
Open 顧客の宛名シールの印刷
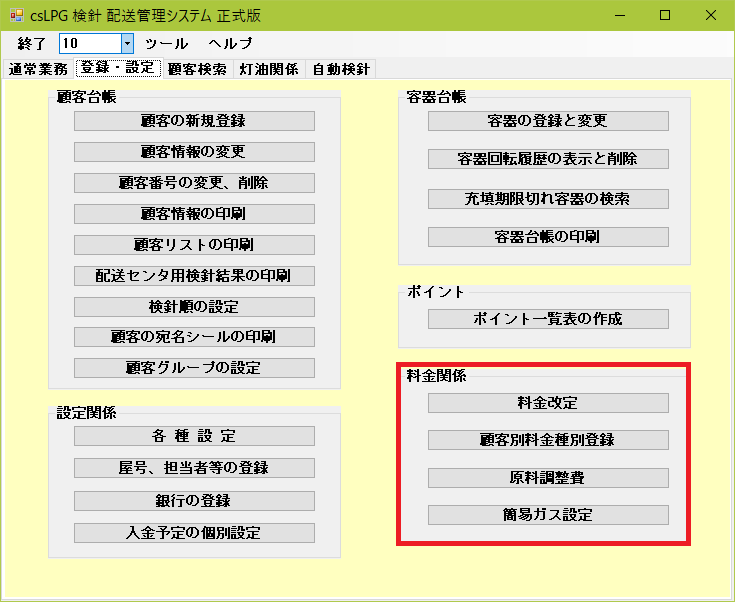(194, 337)
